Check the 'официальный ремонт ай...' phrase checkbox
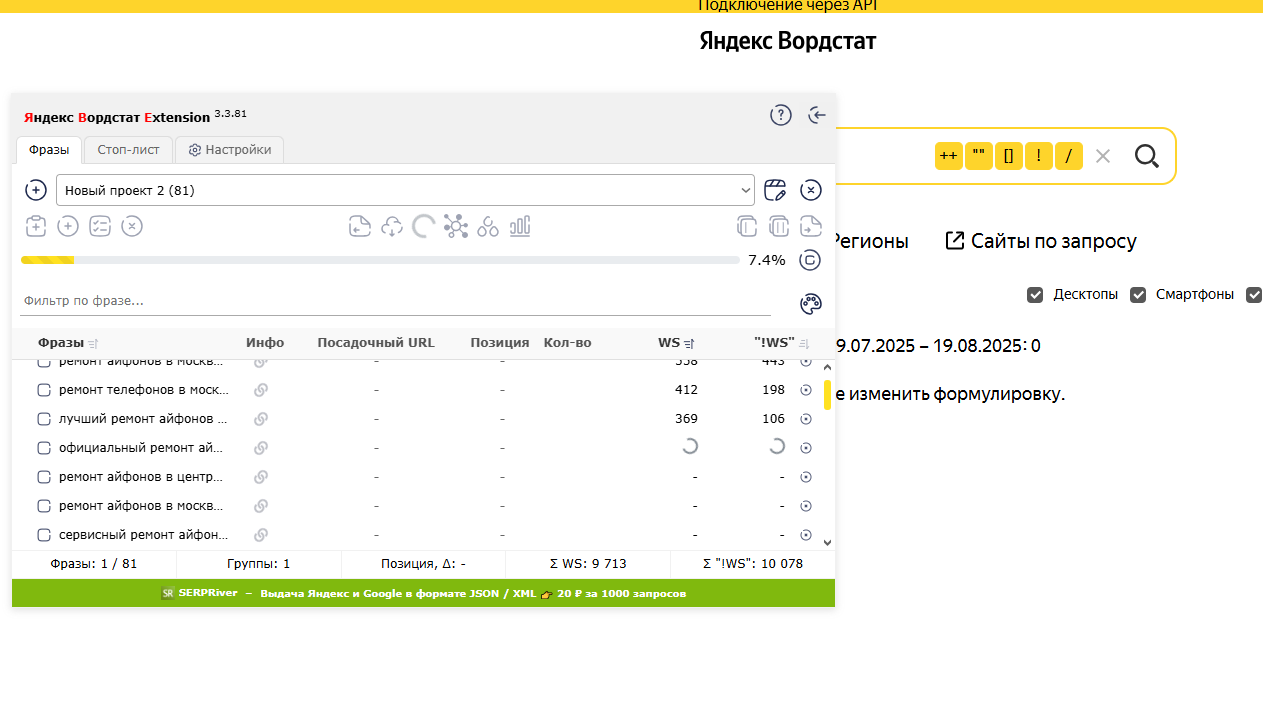 pos(44,448)
